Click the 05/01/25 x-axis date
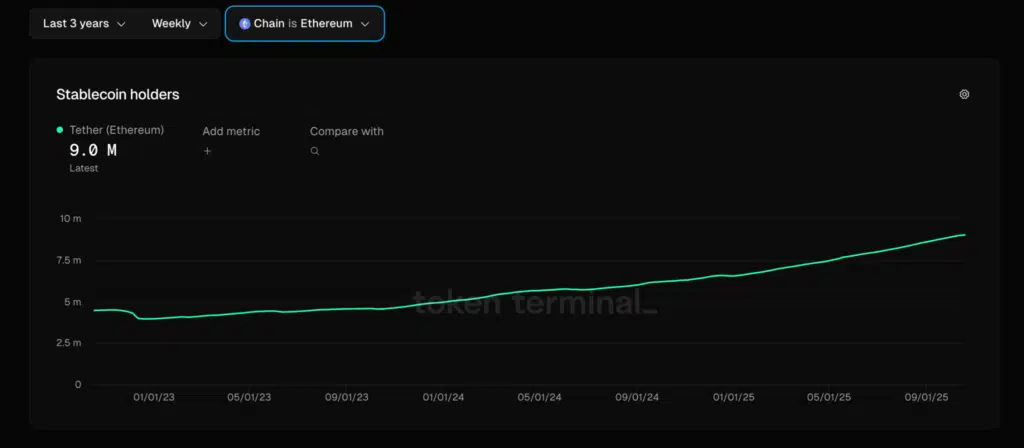 pos(829,397)
